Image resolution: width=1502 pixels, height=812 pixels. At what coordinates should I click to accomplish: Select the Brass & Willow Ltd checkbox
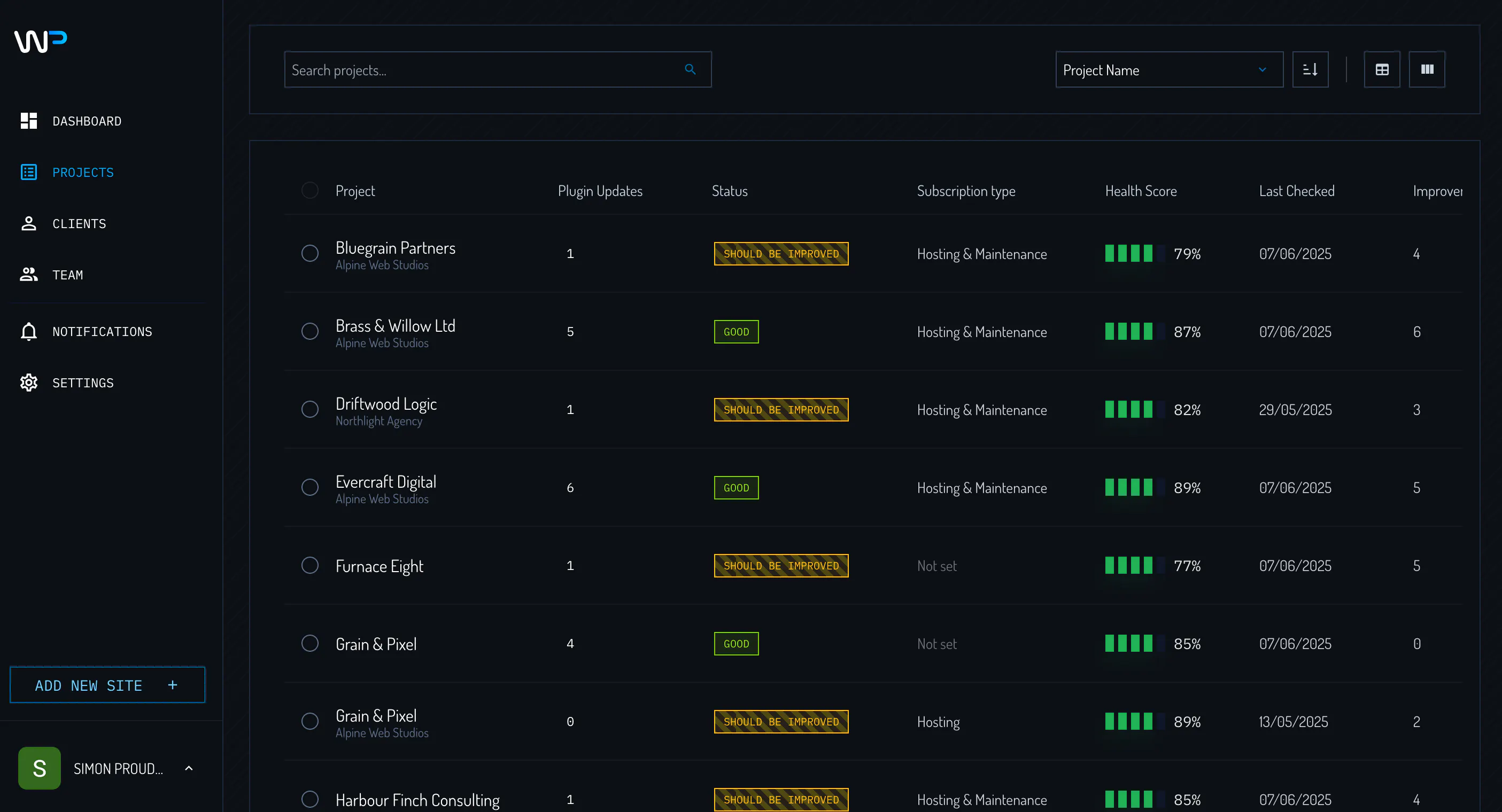(x=309, y=331)
